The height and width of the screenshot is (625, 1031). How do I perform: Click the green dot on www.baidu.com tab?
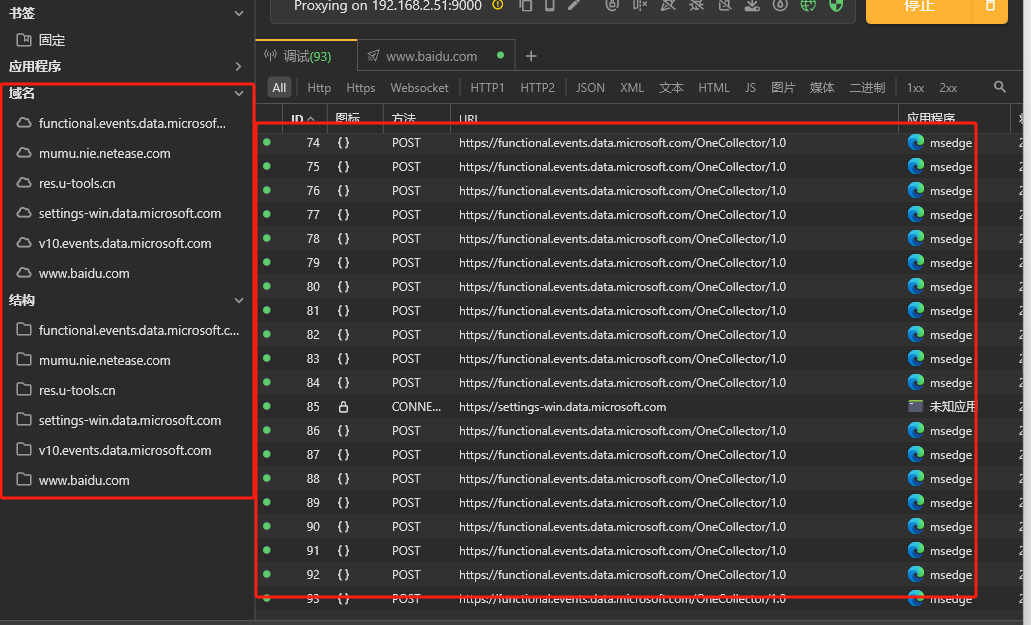500,55
